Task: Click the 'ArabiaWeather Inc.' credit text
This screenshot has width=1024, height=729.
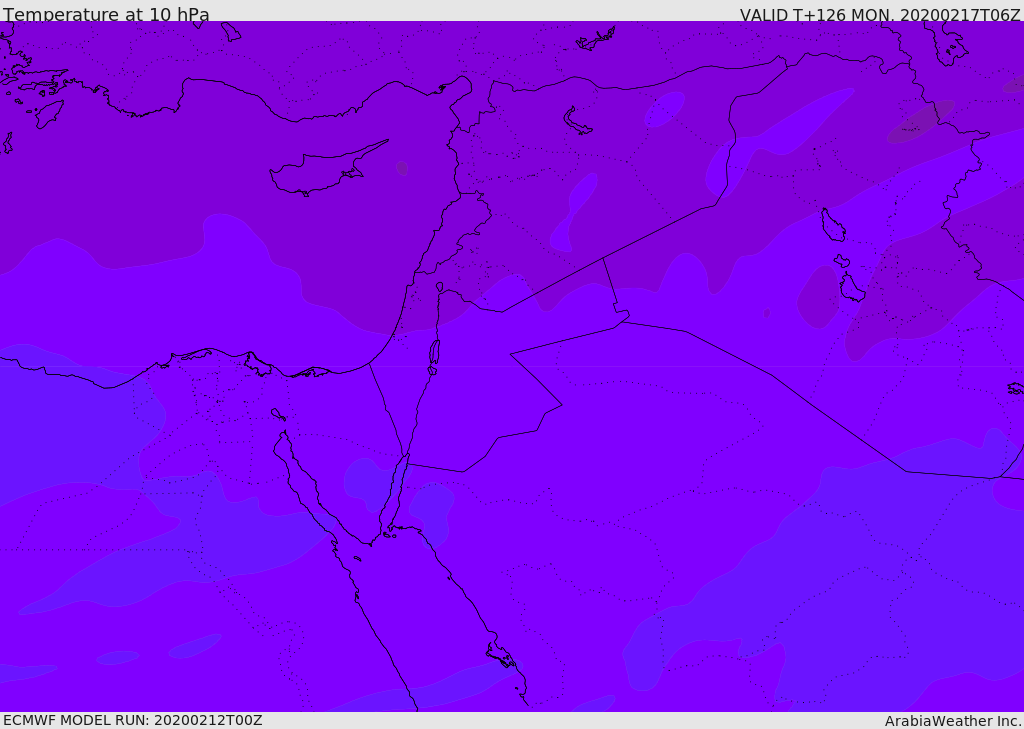Action: pyautogui.click(x=952, y=721)
